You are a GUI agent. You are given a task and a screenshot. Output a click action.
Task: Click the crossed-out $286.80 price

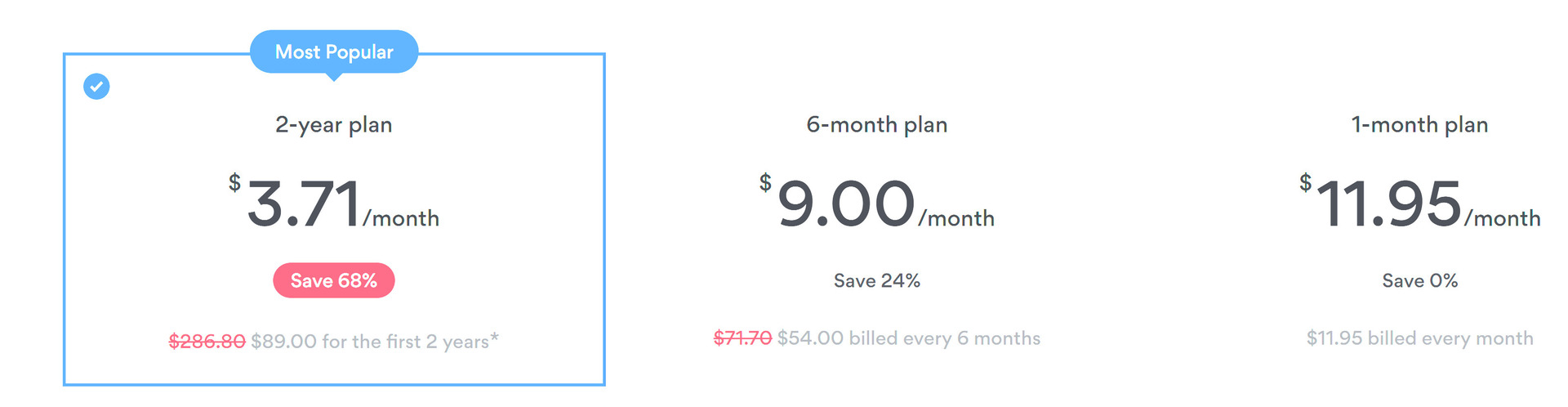207,342
